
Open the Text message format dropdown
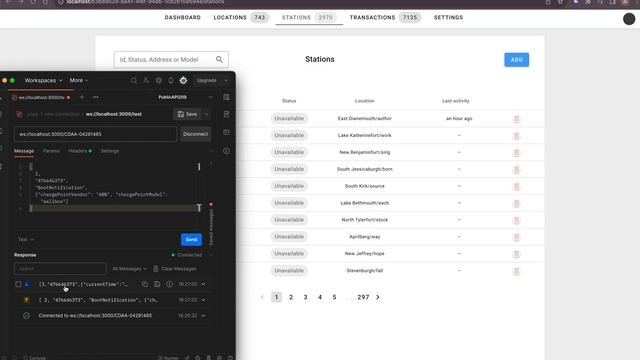tap(26, 240)
